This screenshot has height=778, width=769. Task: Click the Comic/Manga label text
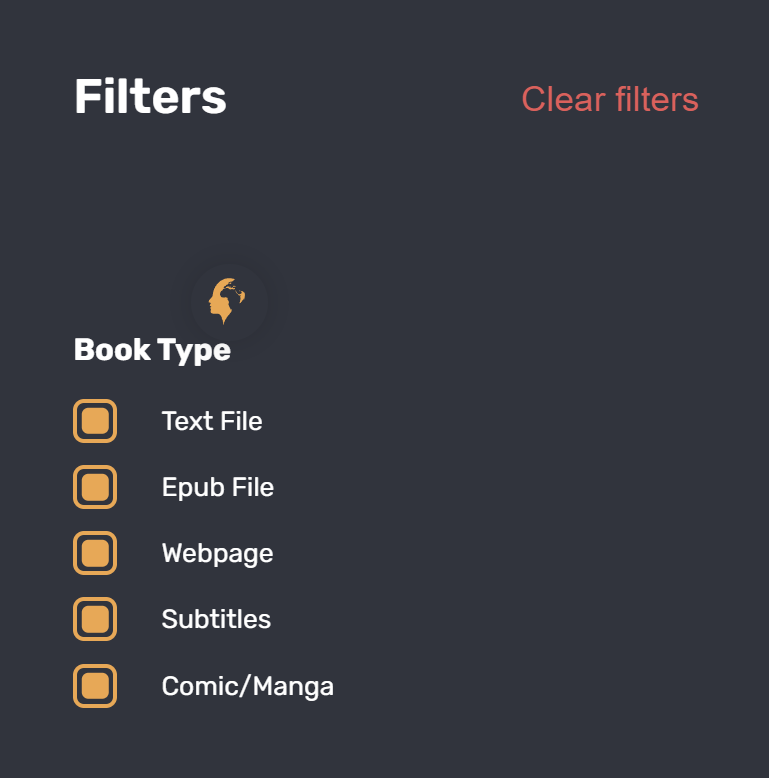pyautogui.click(x=247, y=686)
